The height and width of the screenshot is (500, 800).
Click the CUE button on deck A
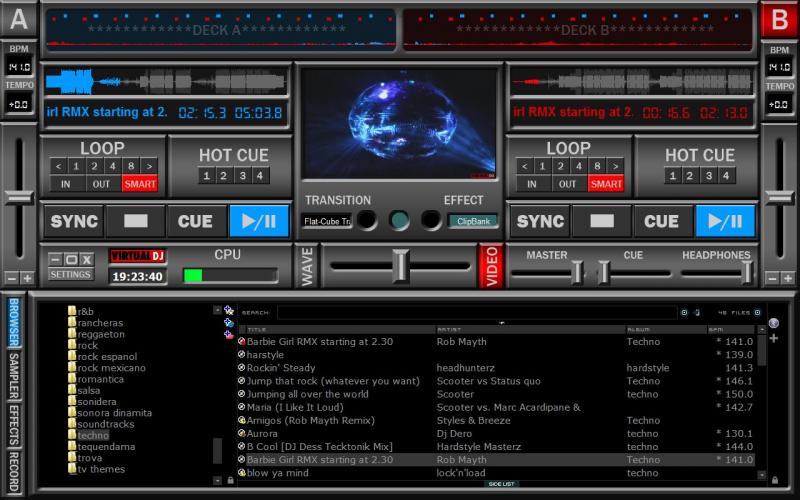[195, 221]
